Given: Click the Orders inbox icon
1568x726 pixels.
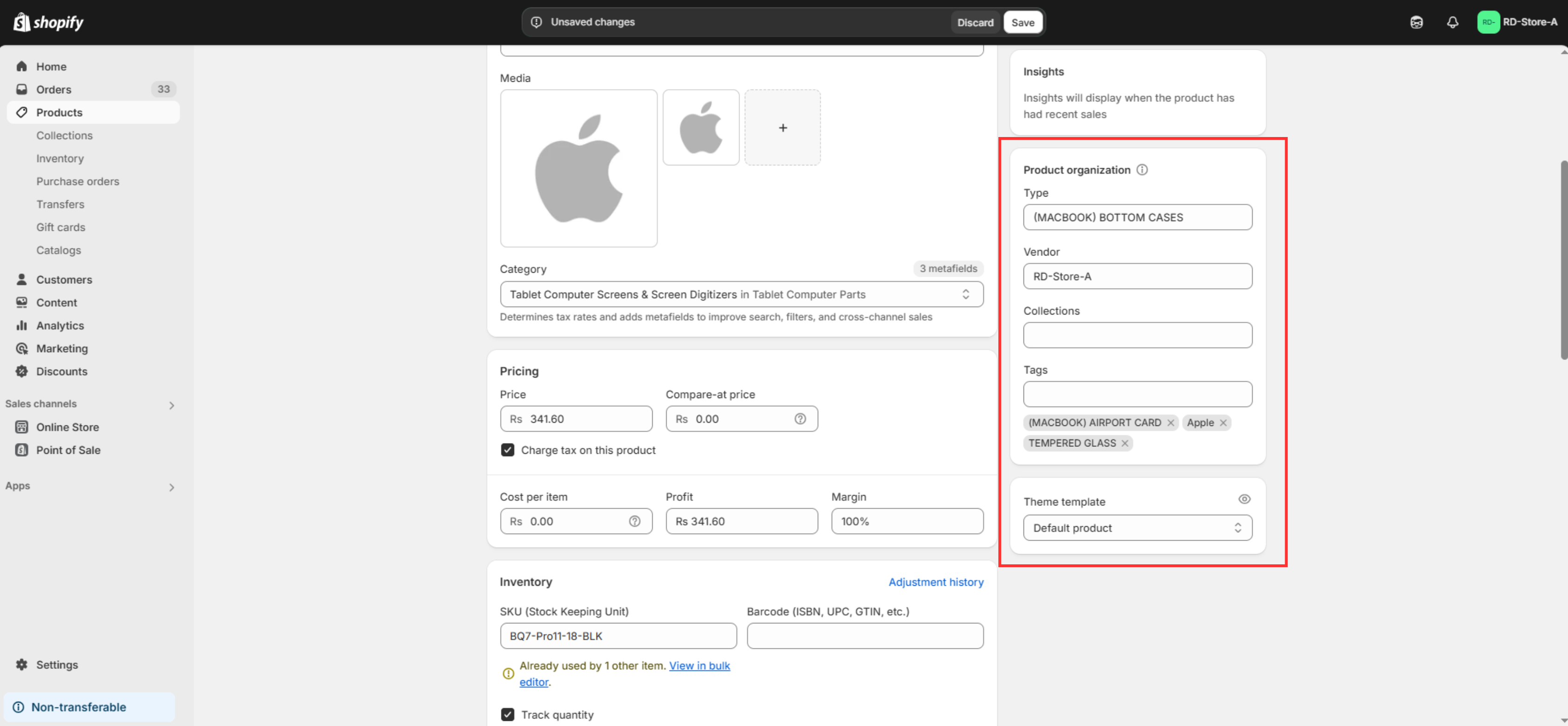Looking at the screenshot, I should pos(22,90).
